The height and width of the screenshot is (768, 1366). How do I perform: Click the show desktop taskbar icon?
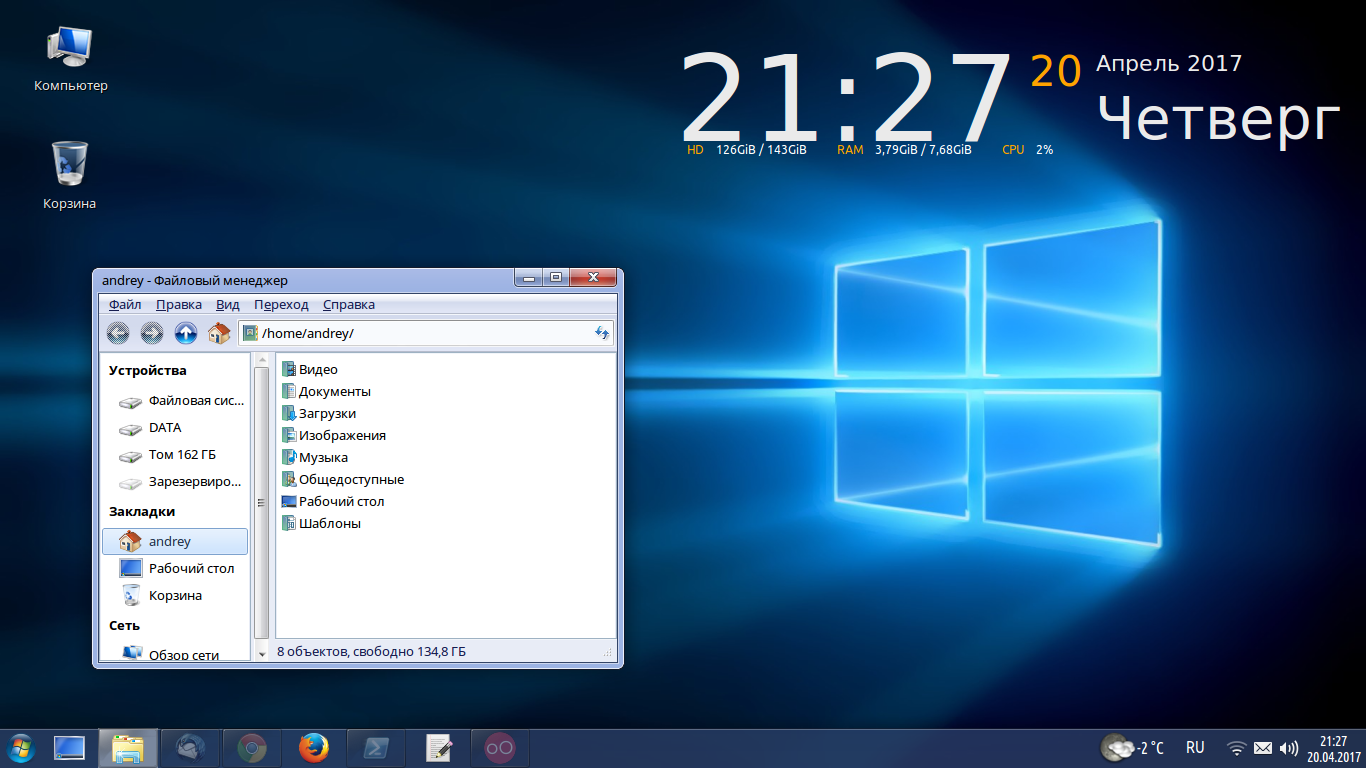(x=69, y=748)
